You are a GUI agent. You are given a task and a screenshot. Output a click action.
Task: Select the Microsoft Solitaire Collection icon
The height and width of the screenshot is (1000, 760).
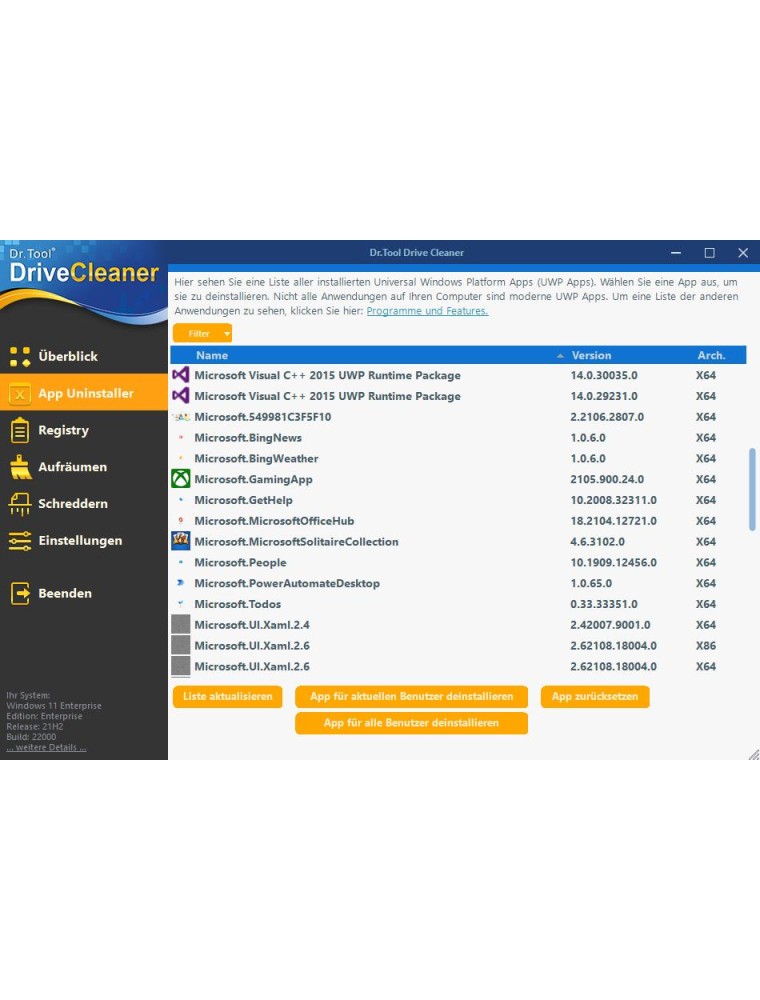click(x=181, y=541)
